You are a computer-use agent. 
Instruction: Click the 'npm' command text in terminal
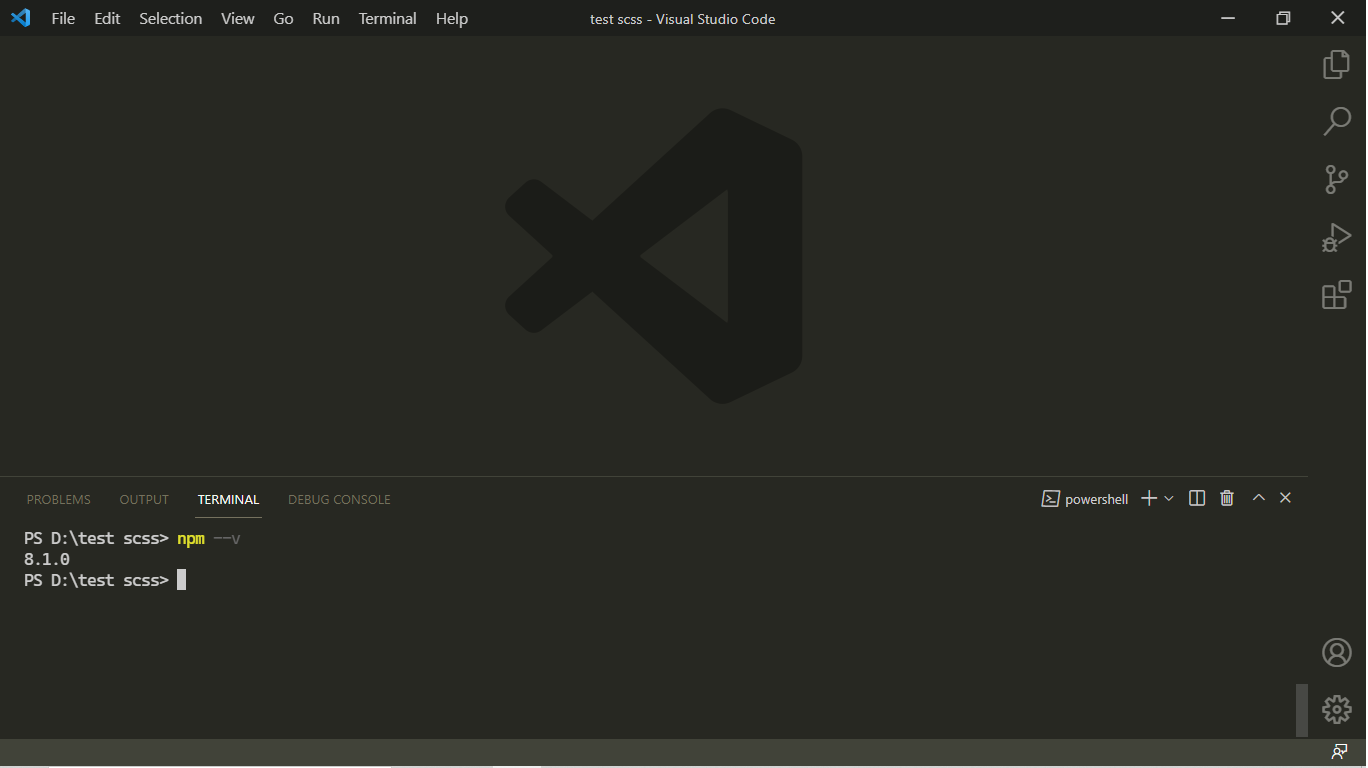point(191,539)
